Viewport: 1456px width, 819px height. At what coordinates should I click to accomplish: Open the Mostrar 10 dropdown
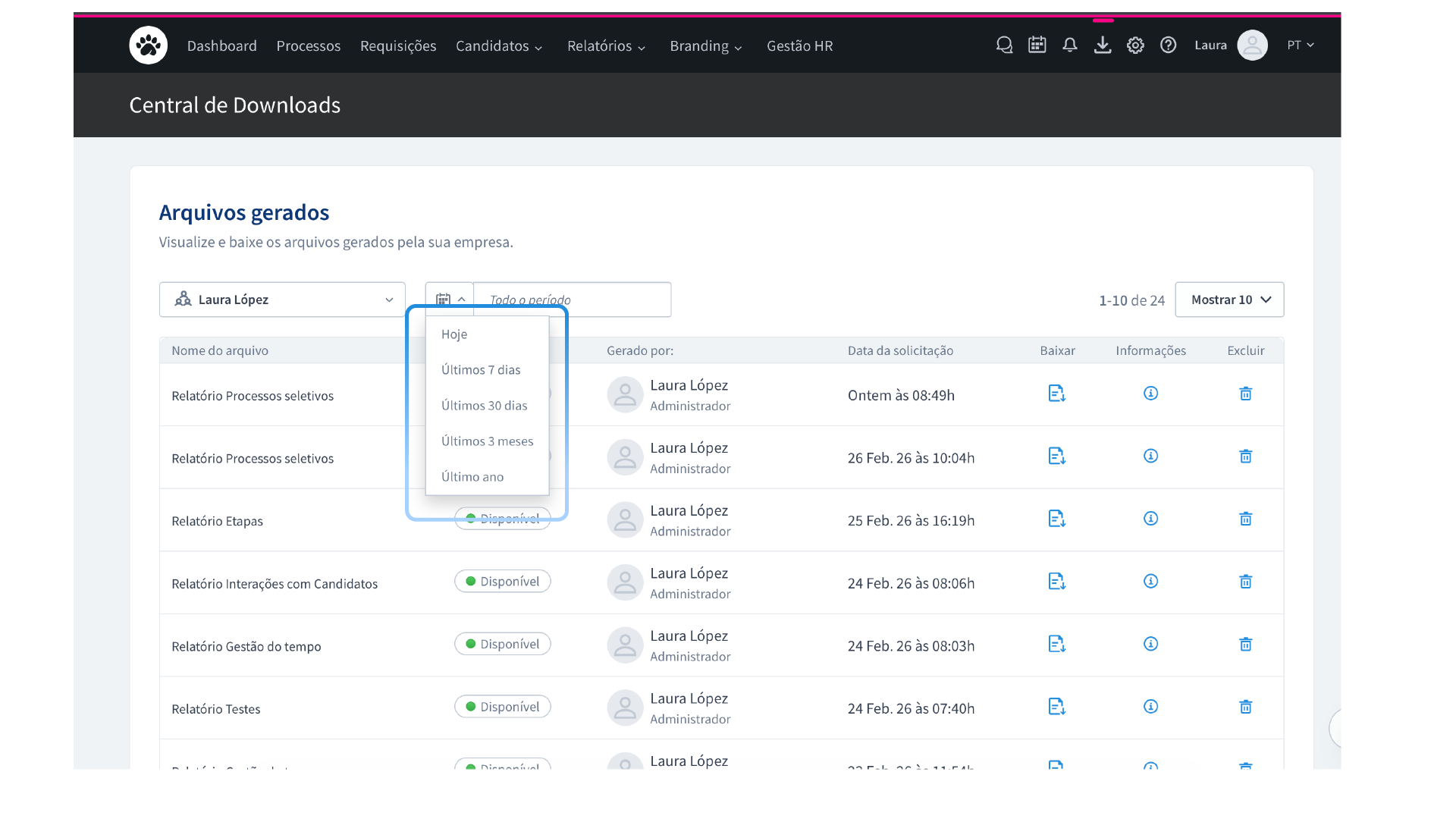click(x=1229, y=300)
